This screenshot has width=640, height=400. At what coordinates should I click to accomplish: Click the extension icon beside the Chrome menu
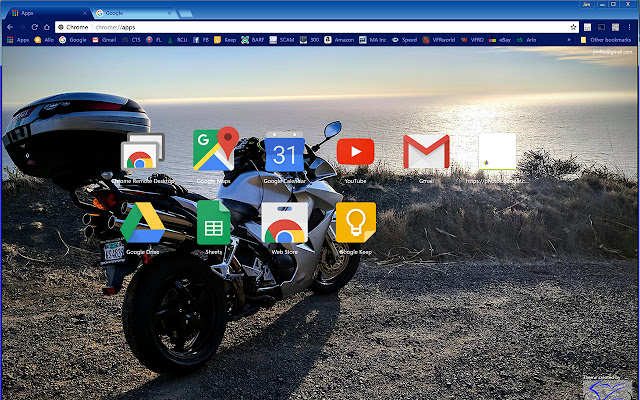point(616,27)
